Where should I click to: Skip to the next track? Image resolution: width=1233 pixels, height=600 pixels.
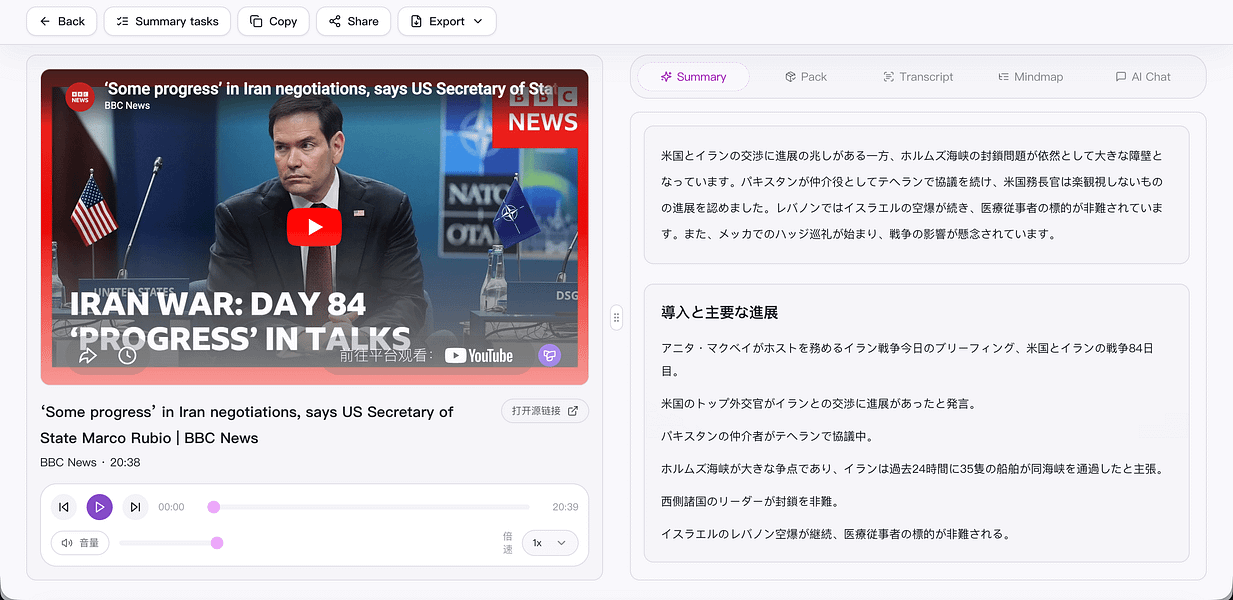(135, 507)
